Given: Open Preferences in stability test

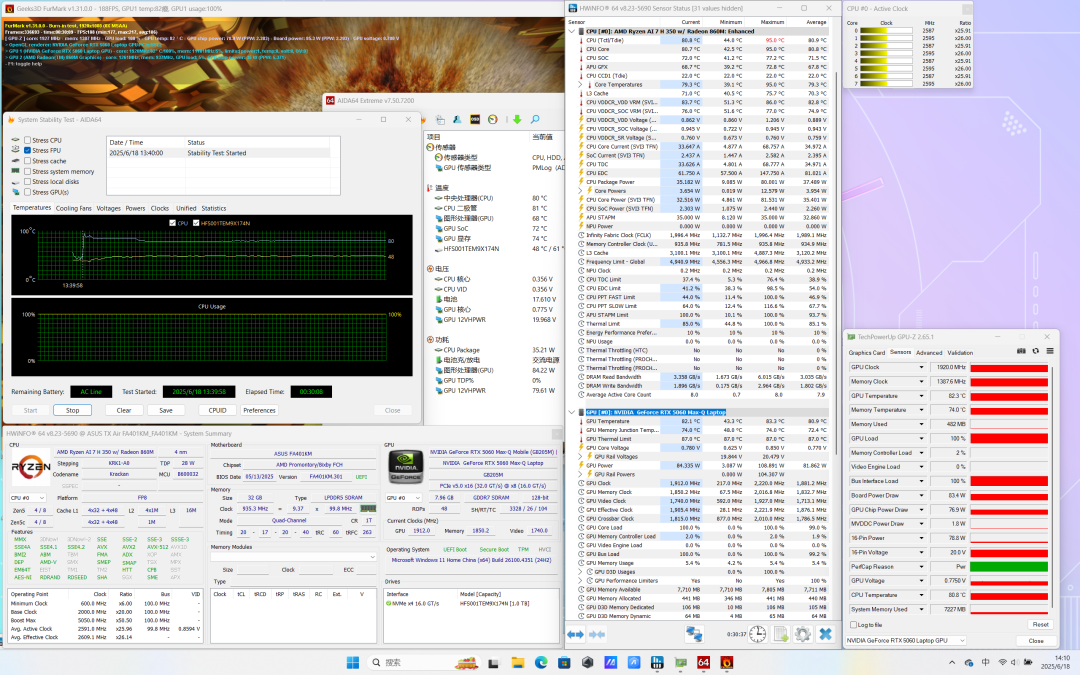Looking at the screenshot, I should point(260,410).
